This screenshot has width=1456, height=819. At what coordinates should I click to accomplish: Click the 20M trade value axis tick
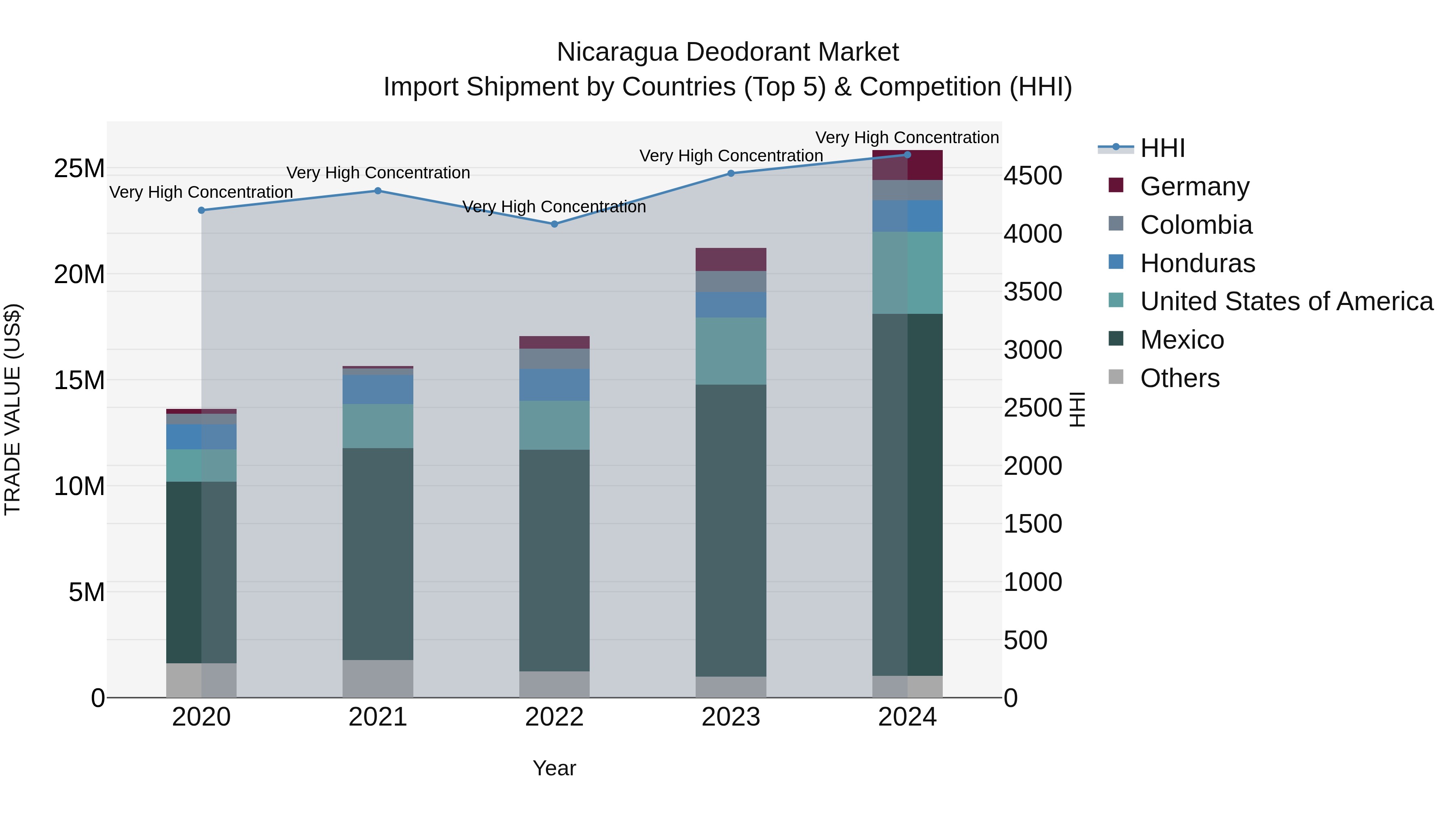(x=79, y=275)
